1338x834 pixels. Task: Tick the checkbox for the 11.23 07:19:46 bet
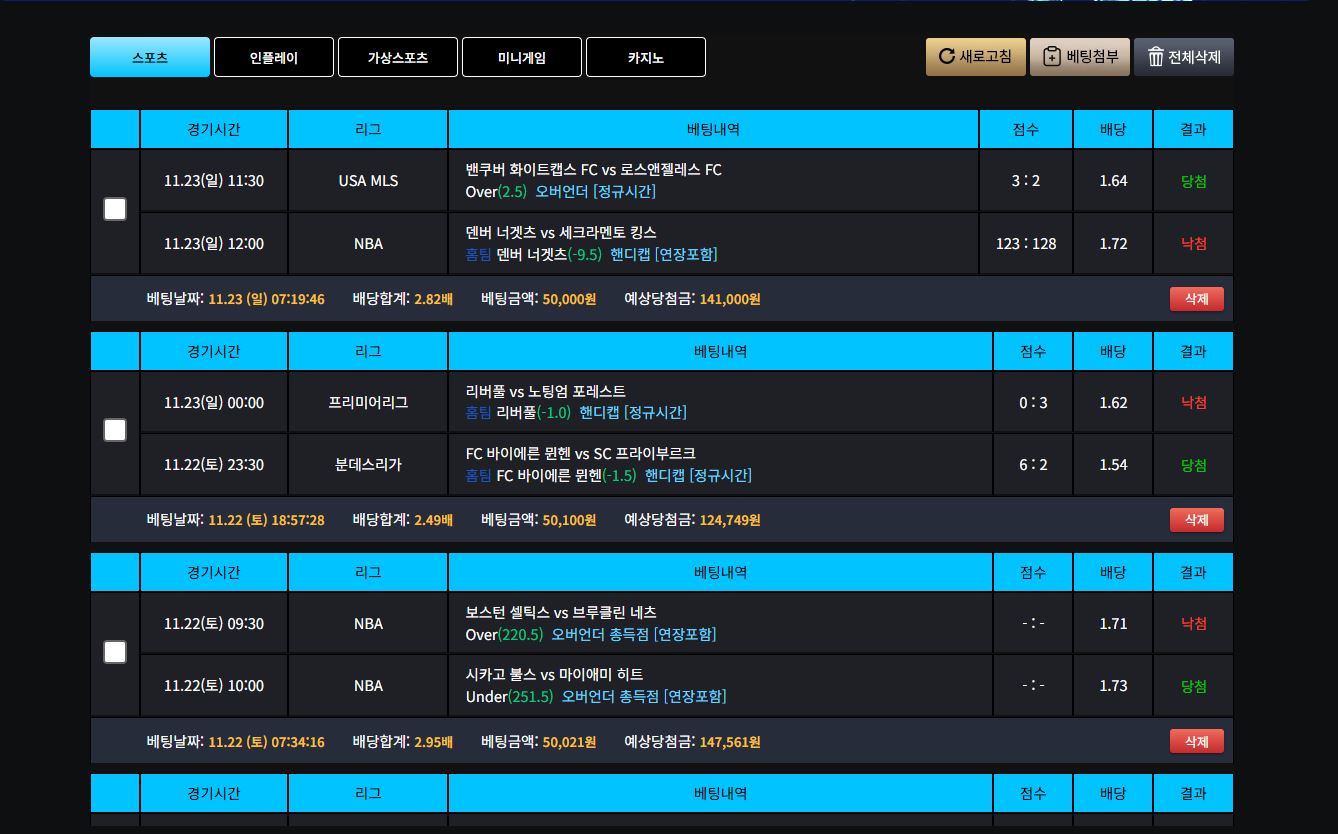coord(115,209)
